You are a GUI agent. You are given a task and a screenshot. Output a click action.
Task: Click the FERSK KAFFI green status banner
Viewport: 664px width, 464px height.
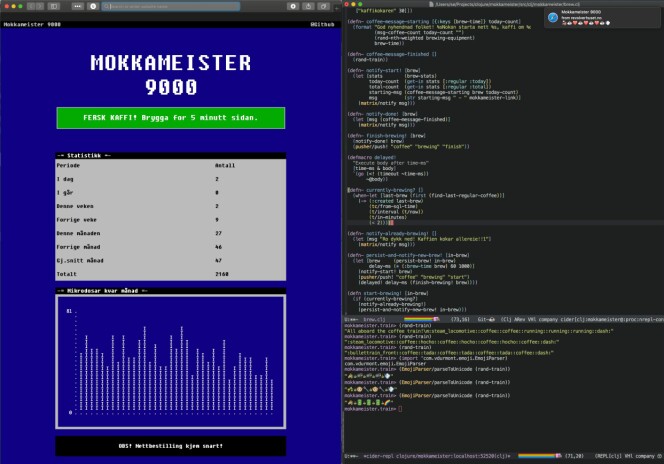point(171,118)
